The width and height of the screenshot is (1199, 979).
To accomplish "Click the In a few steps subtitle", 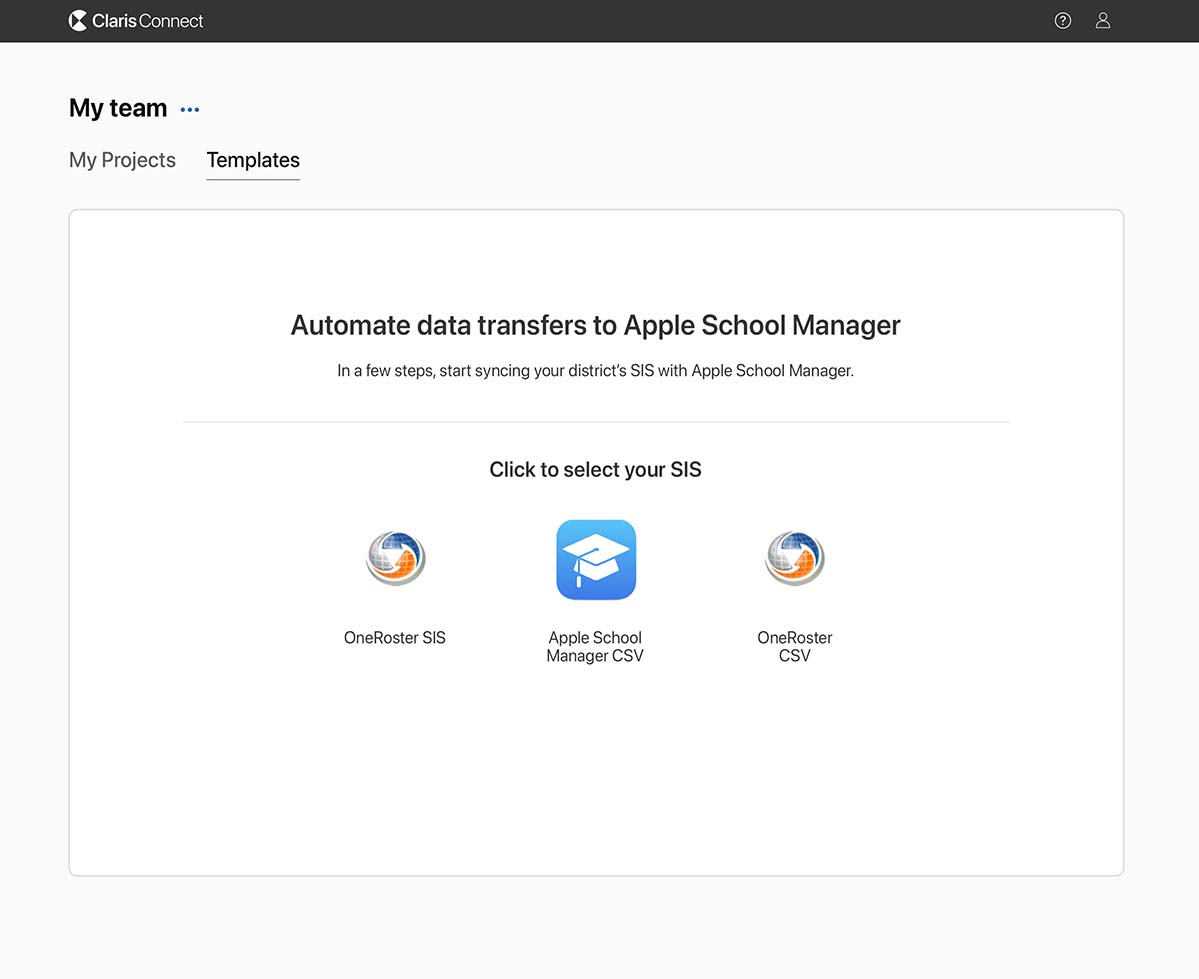I will (x=596, y=370).
